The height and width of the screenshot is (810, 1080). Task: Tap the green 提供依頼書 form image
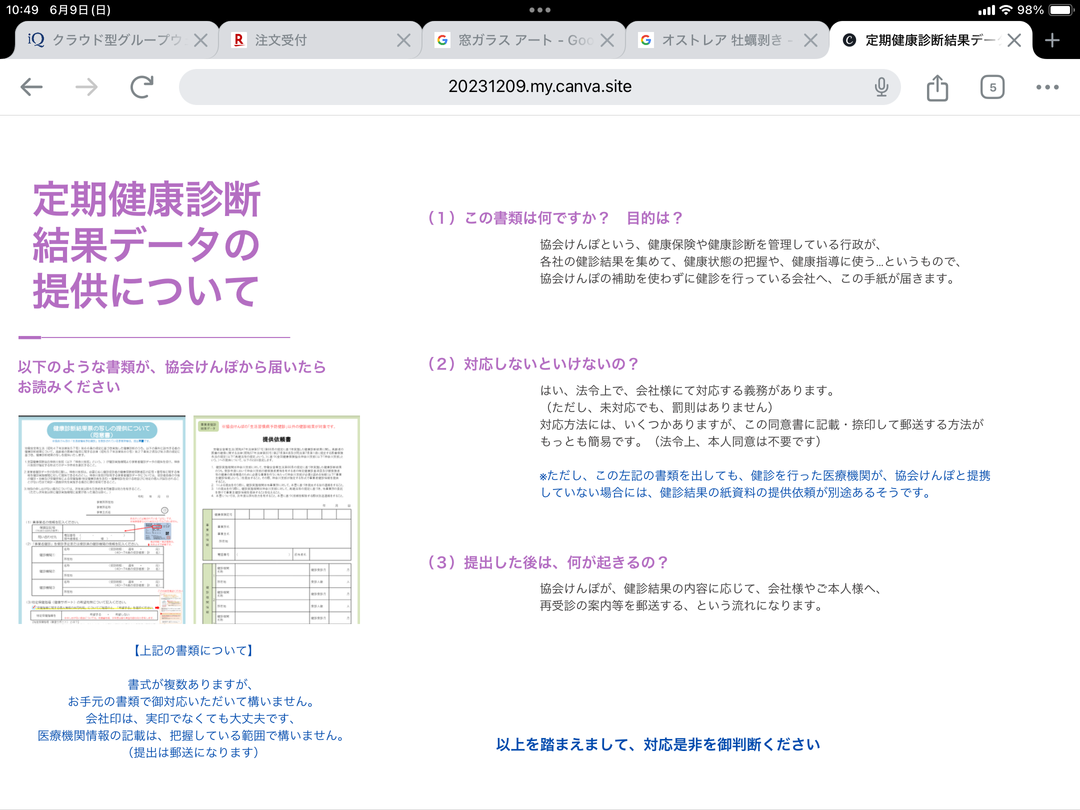pyautogui.click(x=276, y=519)
